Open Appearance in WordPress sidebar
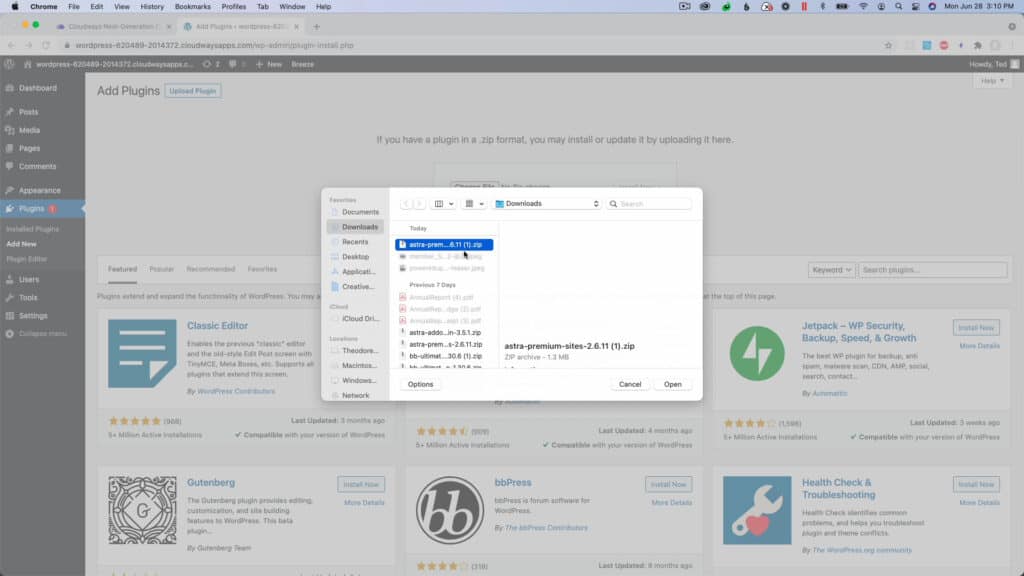Image resolution: width=1024 pixels, height=576 pixels. click(x=39, y=191)
